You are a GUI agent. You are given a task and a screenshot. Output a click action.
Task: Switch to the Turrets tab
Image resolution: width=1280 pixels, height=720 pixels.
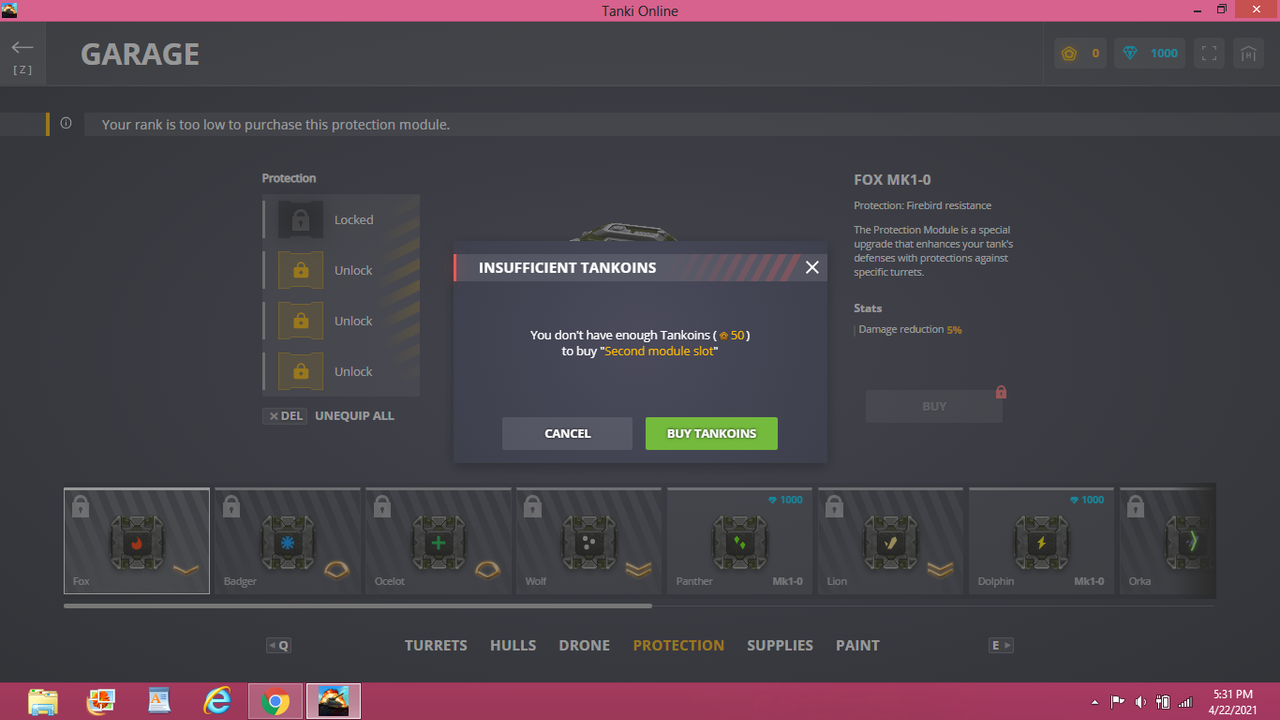click(436, 645)
